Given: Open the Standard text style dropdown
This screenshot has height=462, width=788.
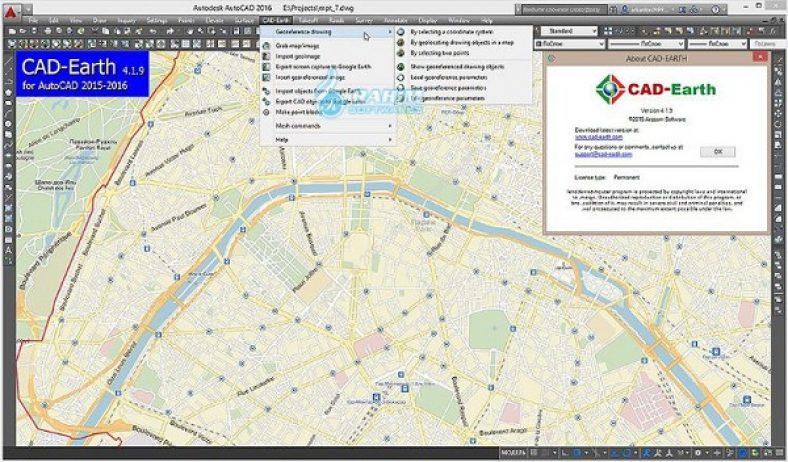Looking at the screenshot, I should pos(569,31).
